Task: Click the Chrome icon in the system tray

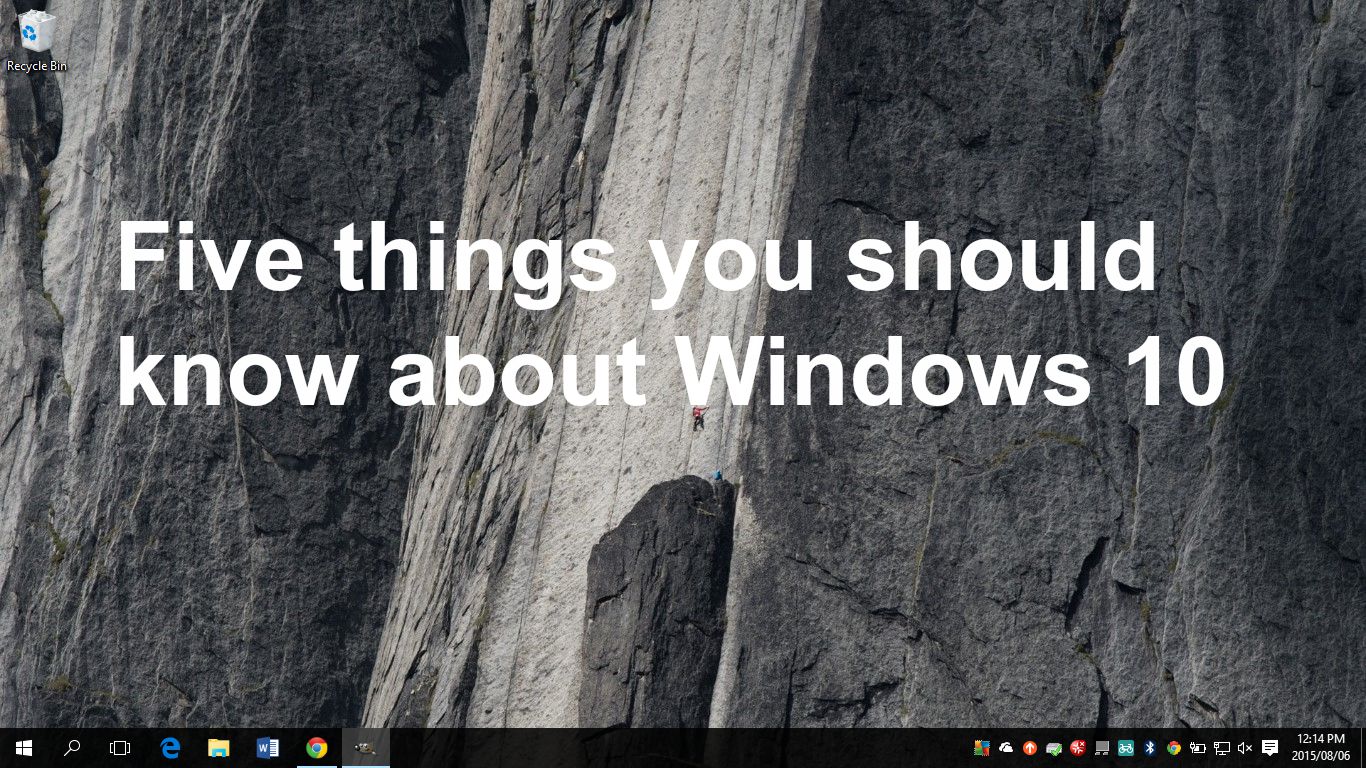Action: 1174,748
